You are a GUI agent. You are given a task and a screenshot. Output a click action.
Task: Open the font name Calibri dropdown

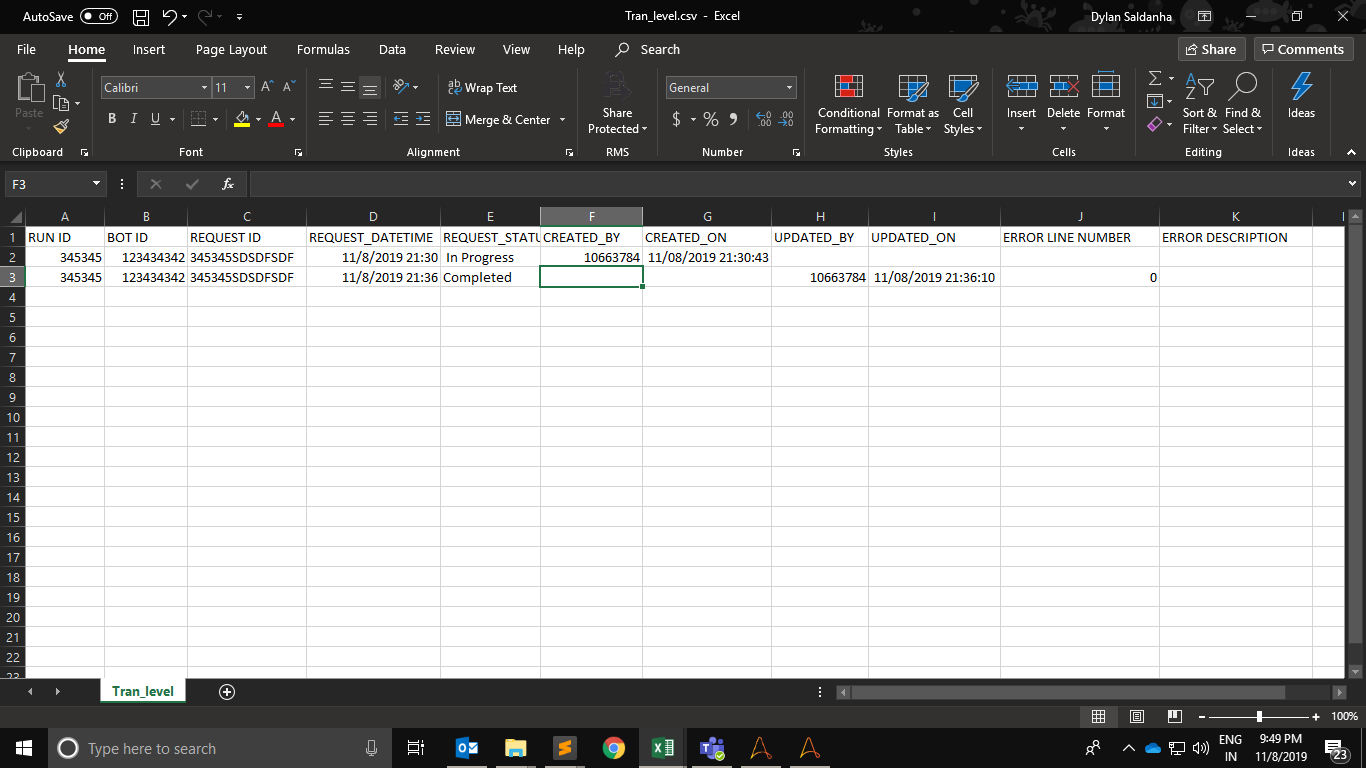(x=204, y=88)
